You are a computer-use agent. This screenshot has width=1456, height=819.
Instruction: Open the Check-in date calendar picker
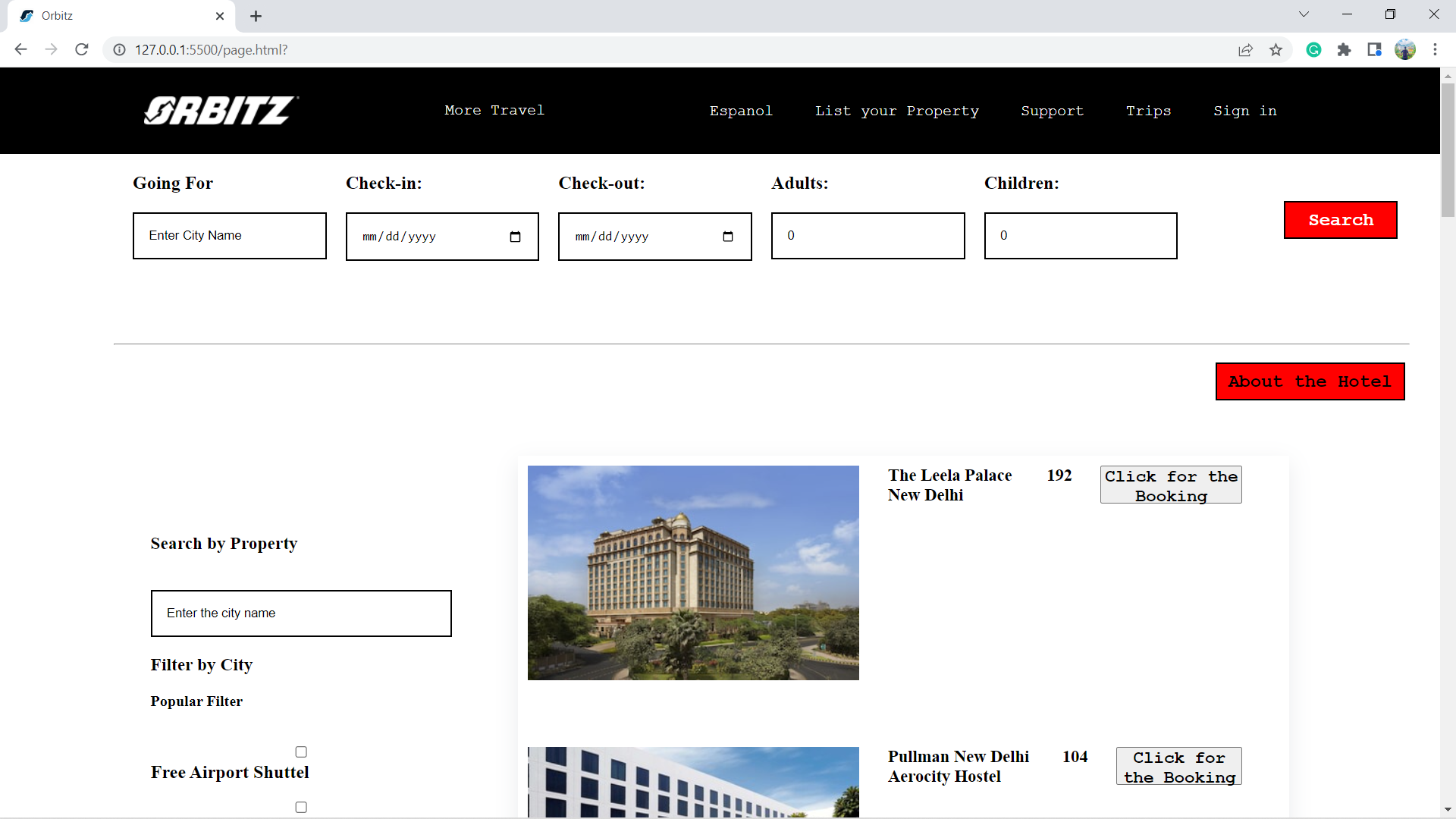516,237
